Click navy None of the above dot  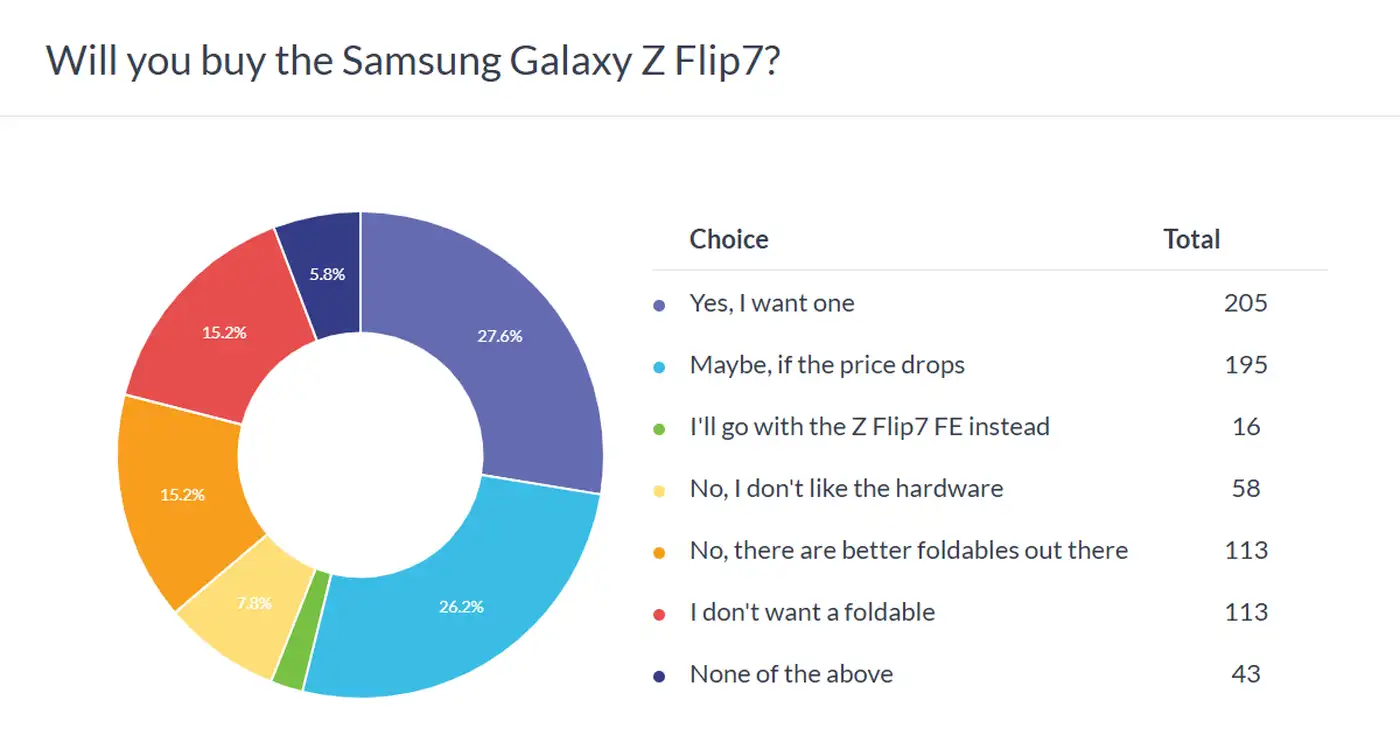[659, 676]
